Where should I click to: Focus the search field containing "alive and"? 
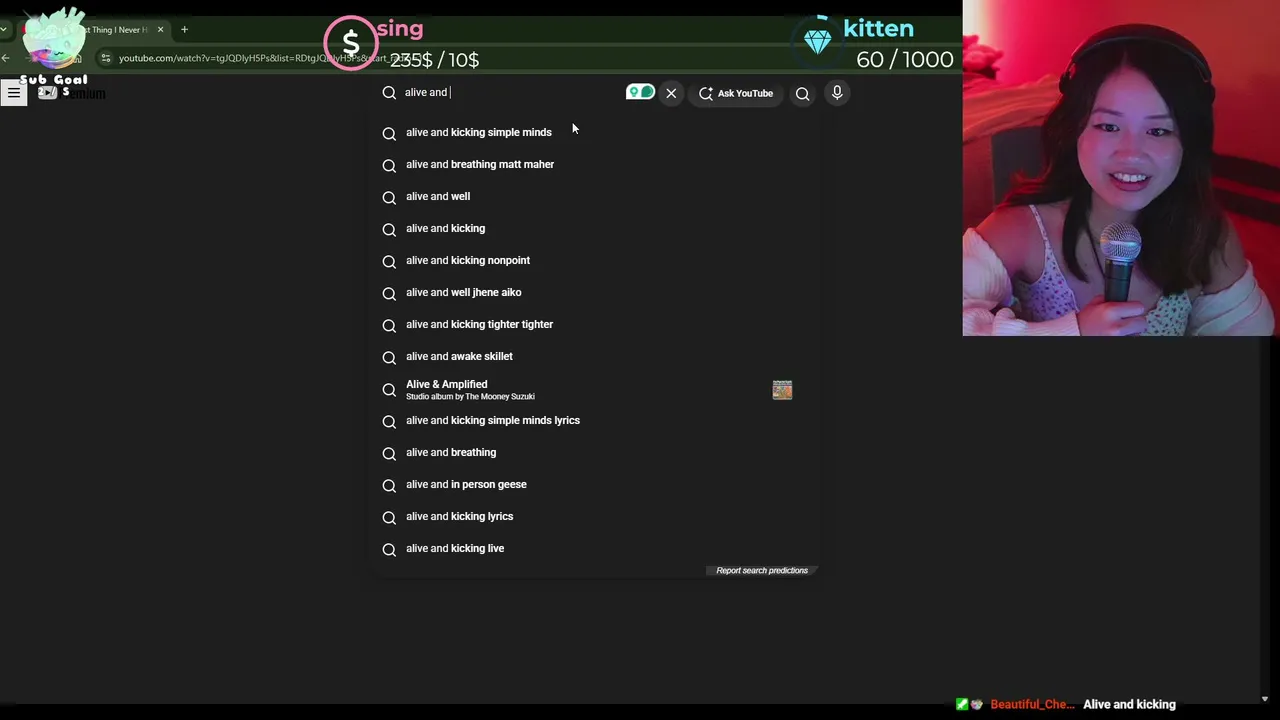(x=510, y=92)
